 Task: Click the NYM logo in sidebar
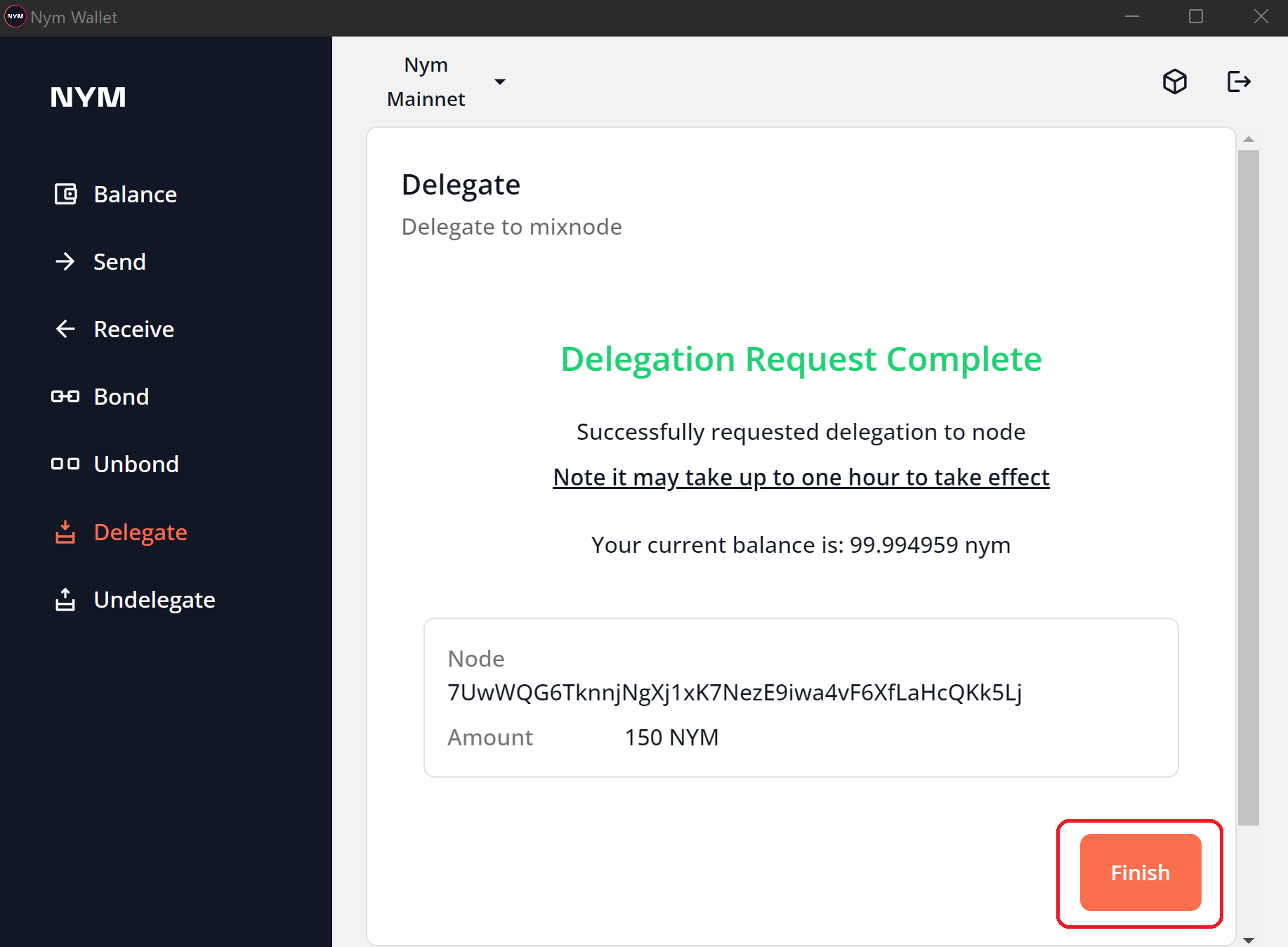pyautogui.click(x=88, y=97)
